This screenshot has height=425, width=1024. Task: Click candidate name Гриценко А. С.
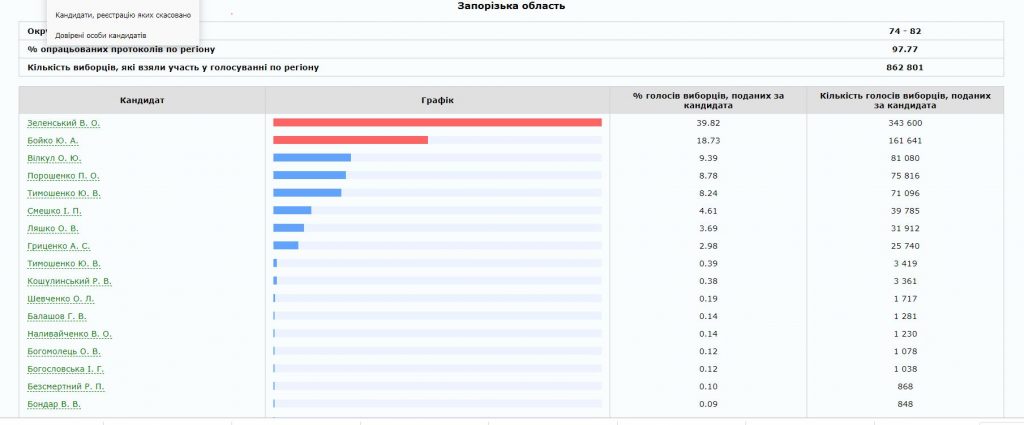(59, 246)
